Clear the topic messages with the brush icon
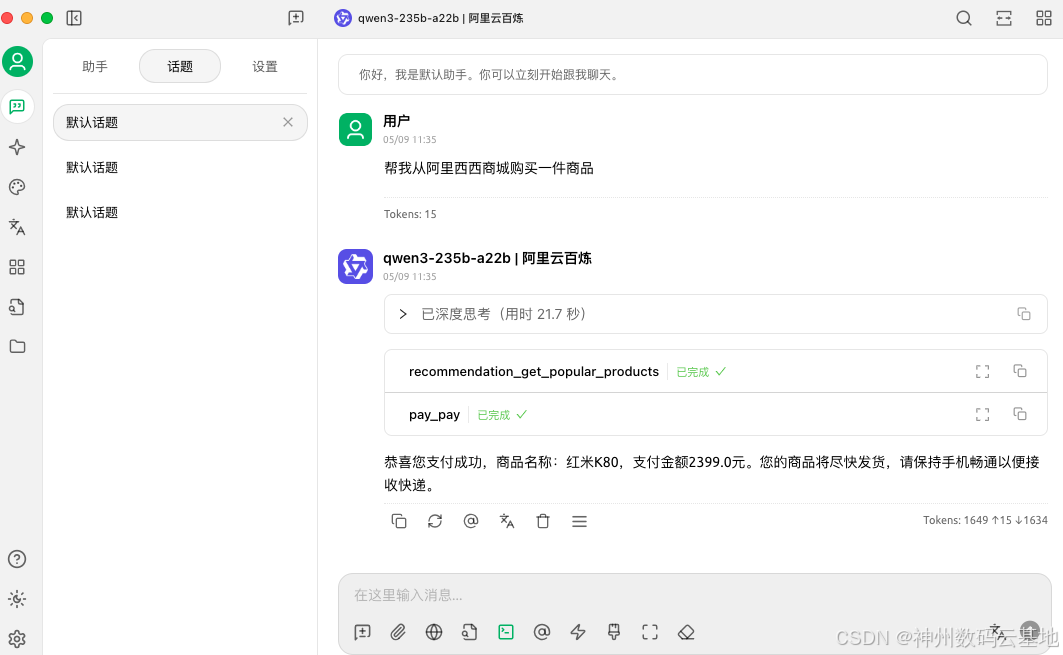The width and height of the screenshot is (1063, 655). click(x=614, y=632)
